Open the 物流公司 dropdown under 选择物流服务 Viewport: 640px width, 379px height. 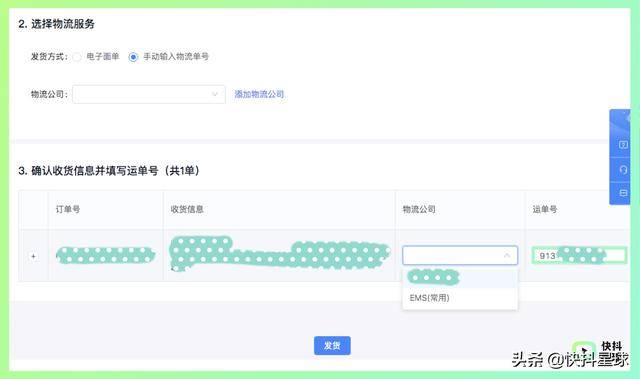pos(149,94)
